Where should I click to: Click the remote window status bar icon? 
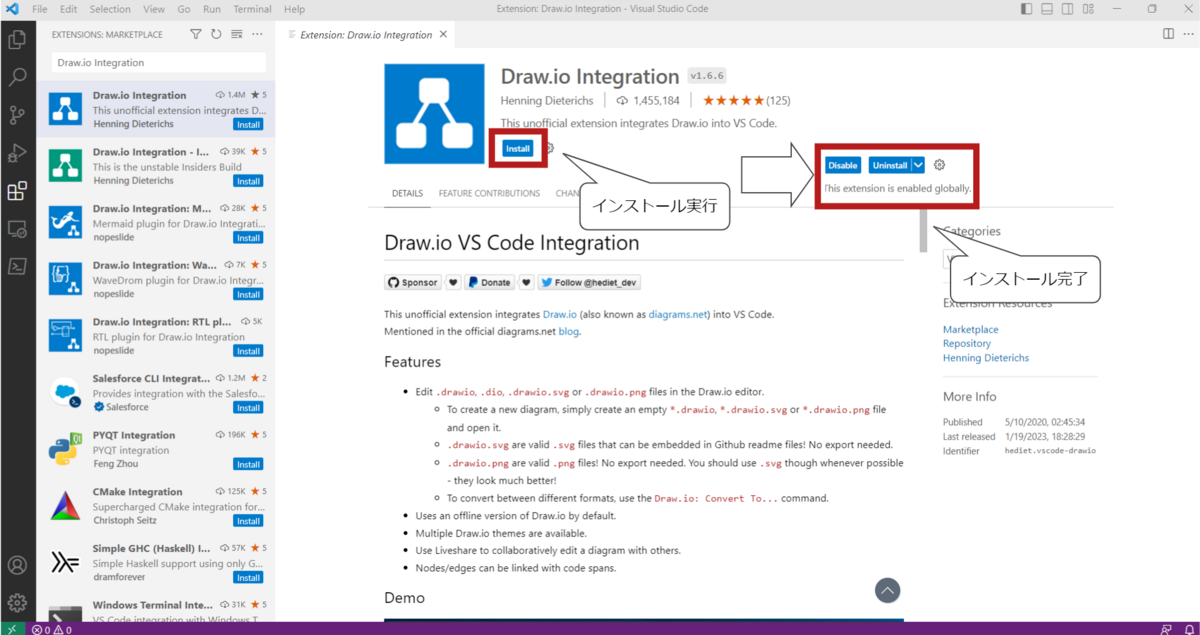click(x=10, y=629)
